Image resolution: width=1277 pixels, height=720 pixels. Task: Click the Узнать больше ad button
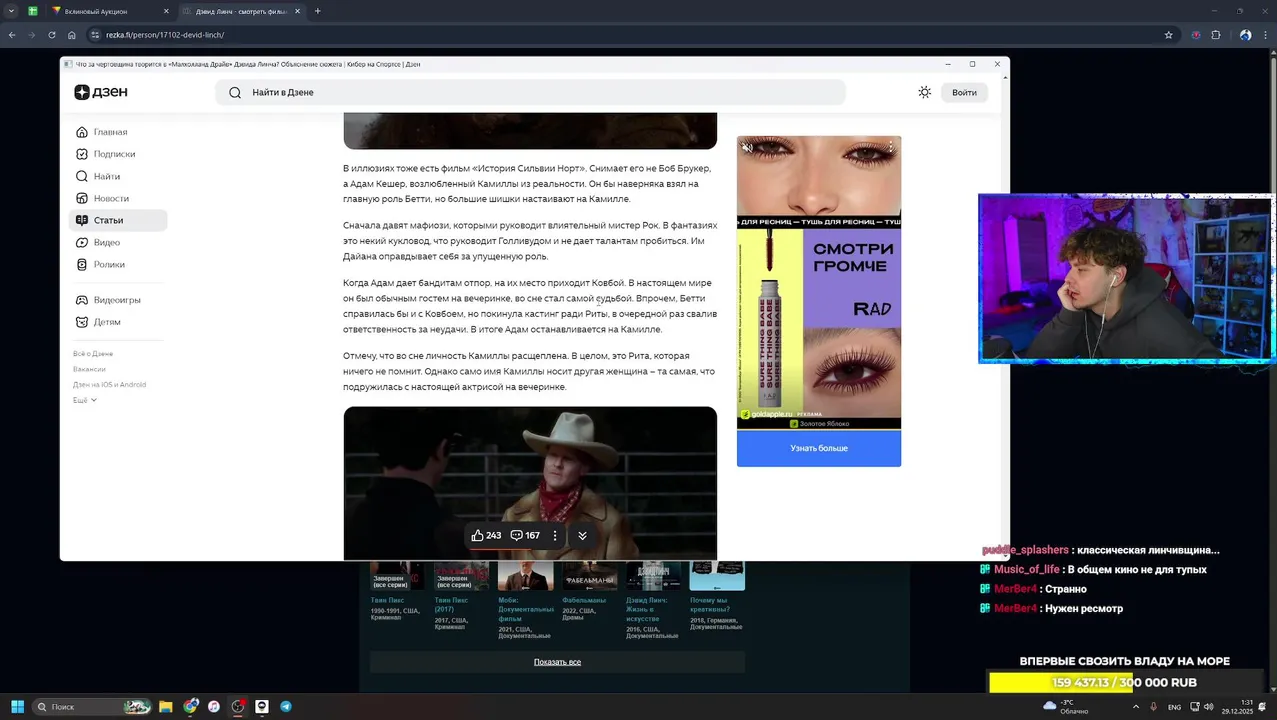(819, 448)
